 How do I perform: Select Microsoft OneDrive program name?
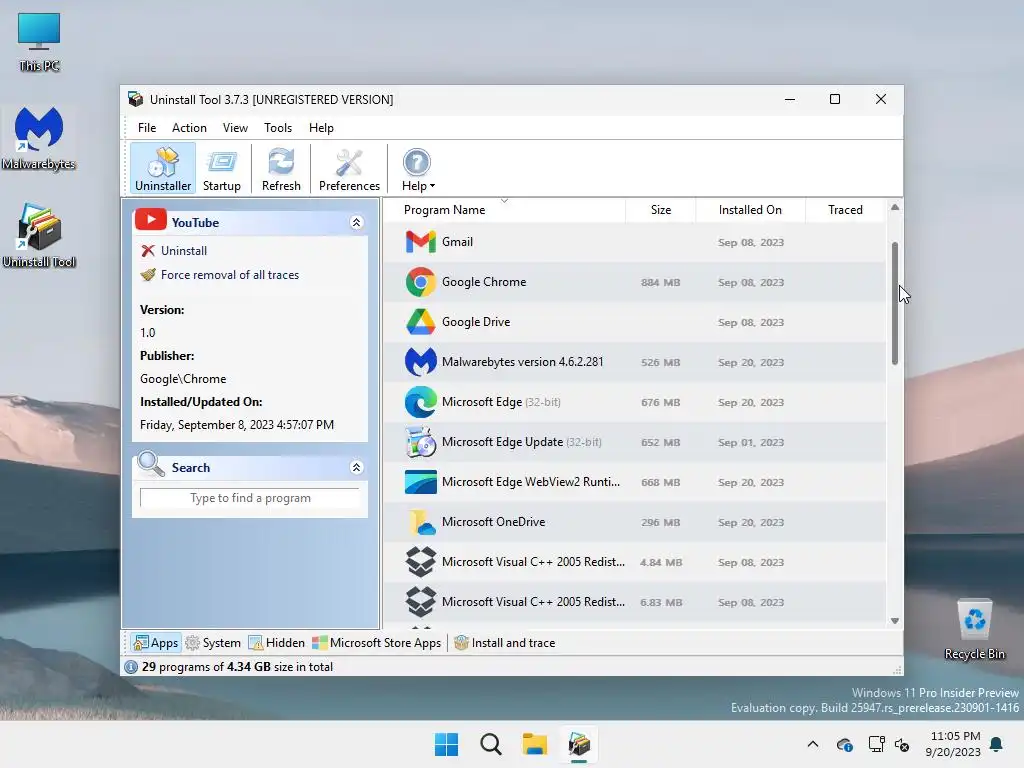point(493,522)
